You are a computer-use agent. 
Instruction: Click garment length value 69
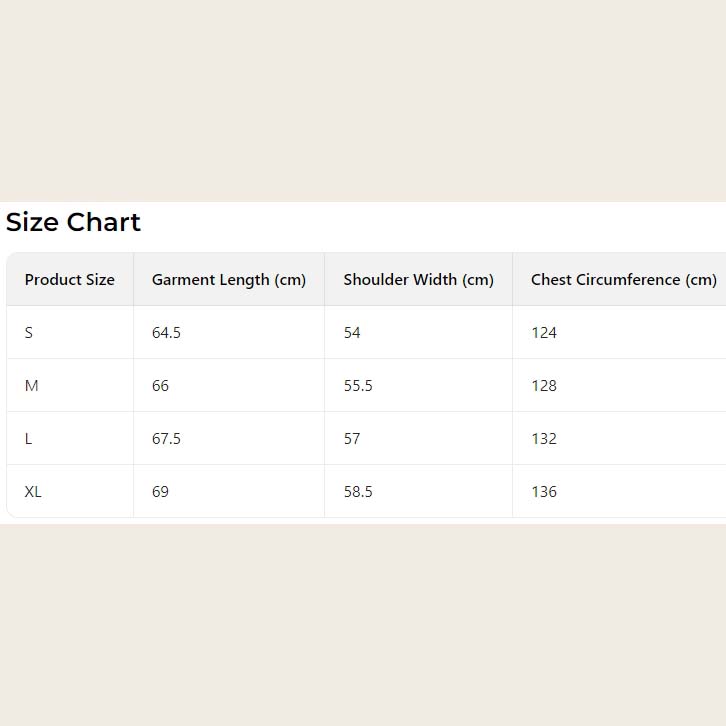[161, 492]
